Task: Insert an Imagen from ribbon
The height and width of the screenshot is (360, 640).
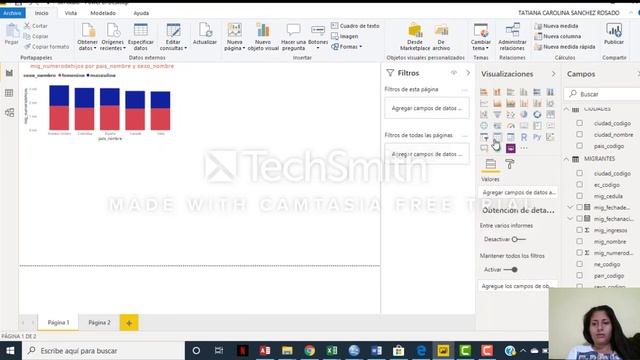Action: (344, 36)
